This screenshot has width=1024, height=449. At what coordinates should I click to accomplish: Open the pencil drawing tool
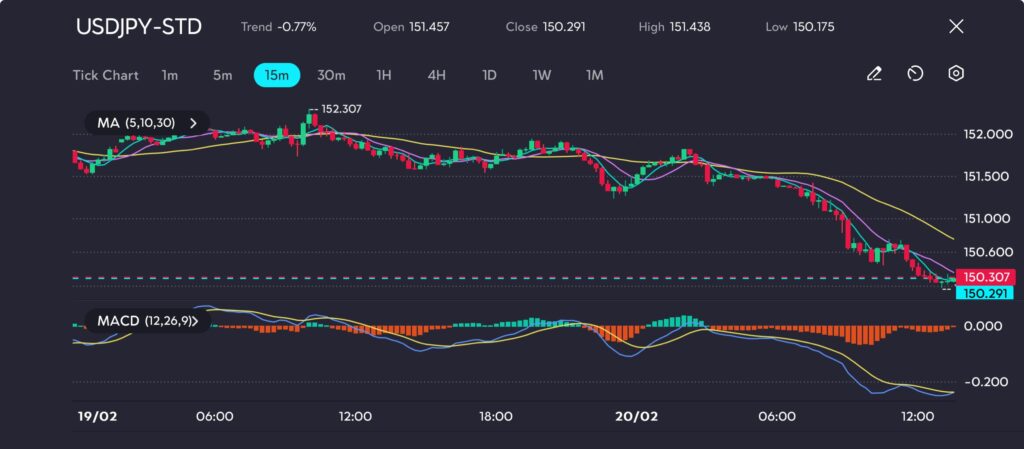[874, 74]
